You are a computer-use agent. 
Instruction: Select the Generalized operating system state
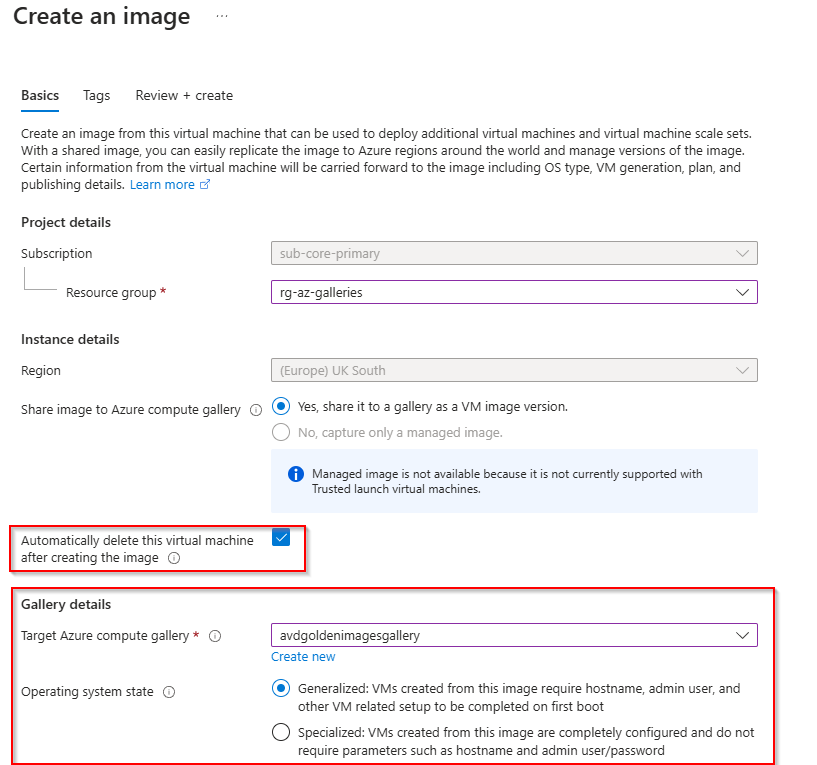(281, 690)
